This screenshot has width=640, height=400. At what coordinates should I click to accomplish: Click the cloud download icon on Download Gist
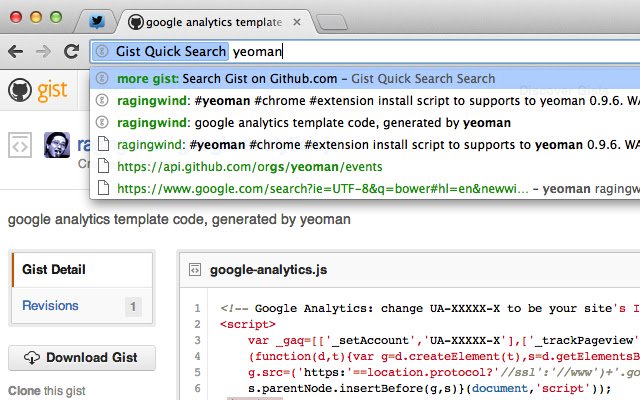click(x=32, y=358)
